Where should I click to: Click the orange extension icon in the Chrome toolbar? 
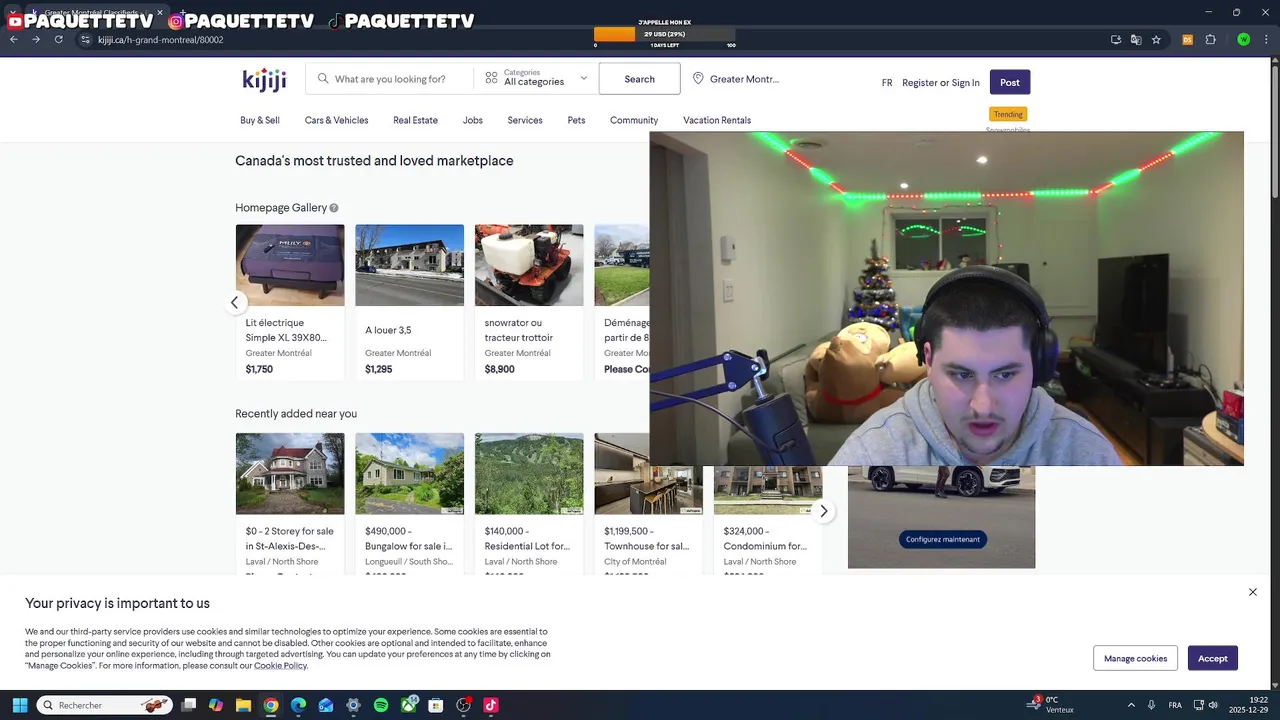1187,40
